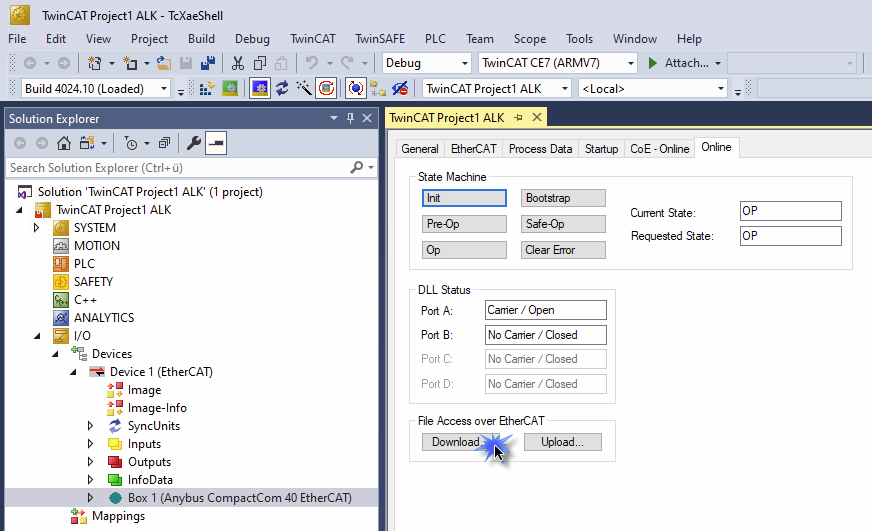Click the Download... button

point(460,442)
